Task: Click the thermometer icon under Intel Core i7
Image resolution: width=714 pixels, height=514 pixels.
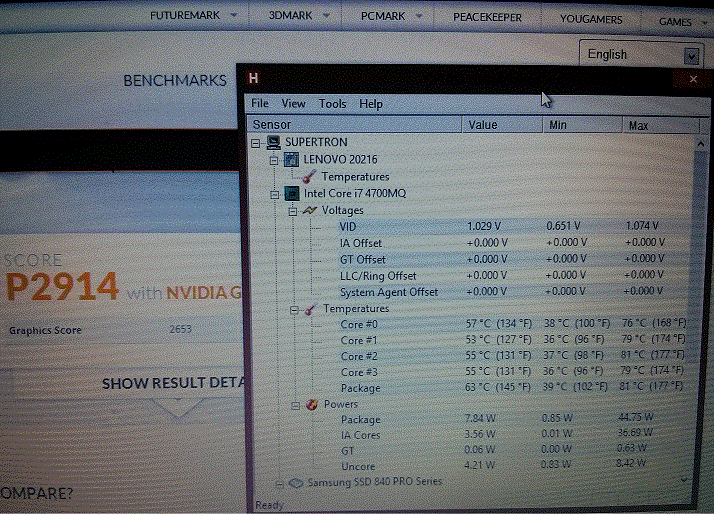Action: point(311,309)
